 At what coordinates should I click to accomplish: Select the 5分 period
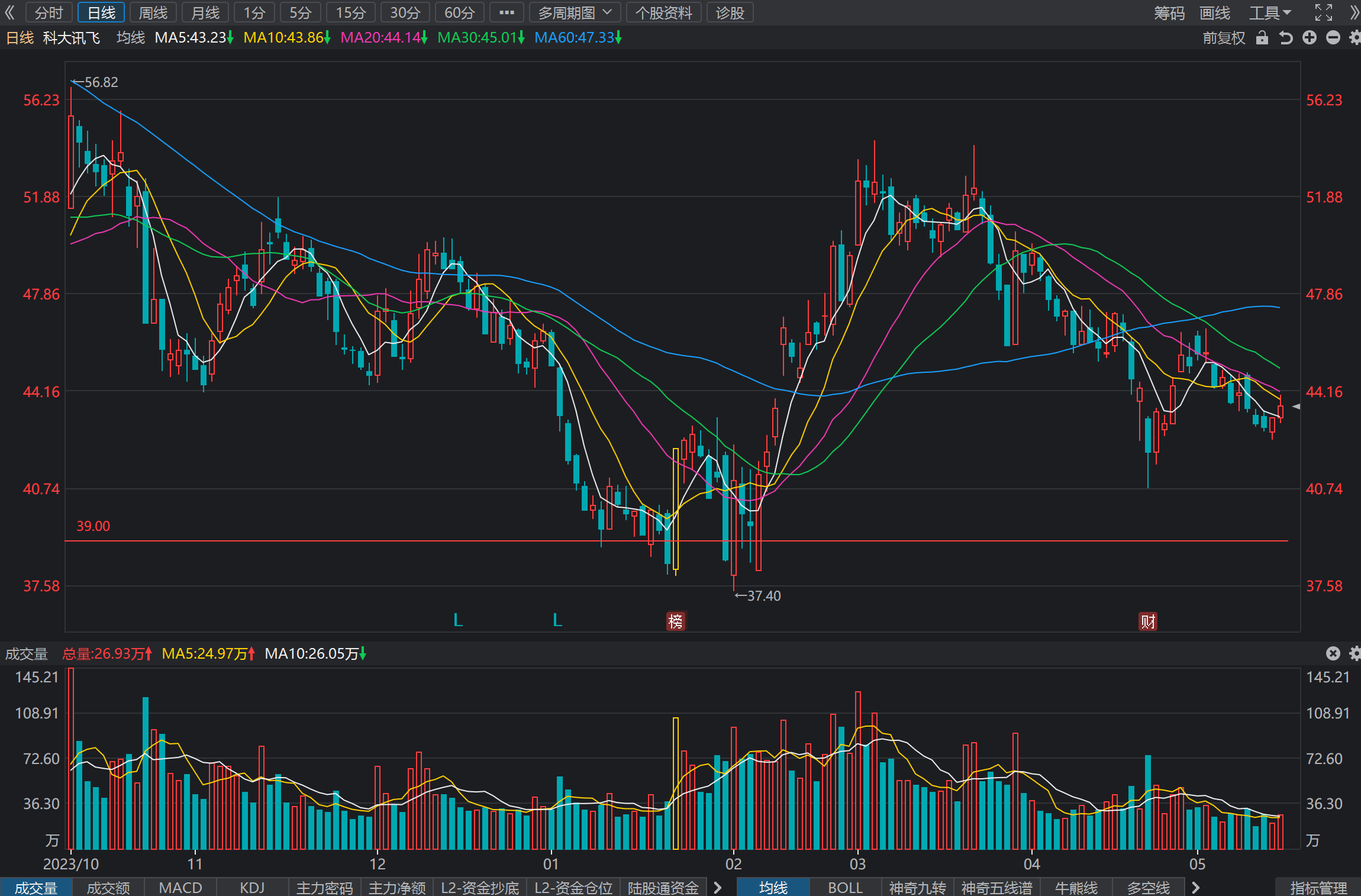coord(301,12)
